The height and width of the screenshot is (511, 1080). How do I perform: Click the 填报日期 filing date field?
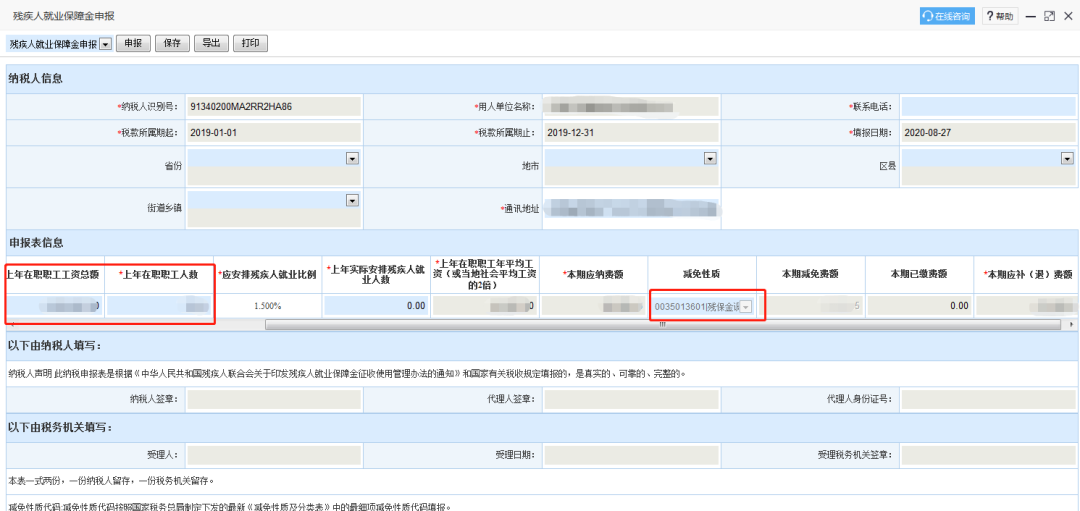(988, 133)
